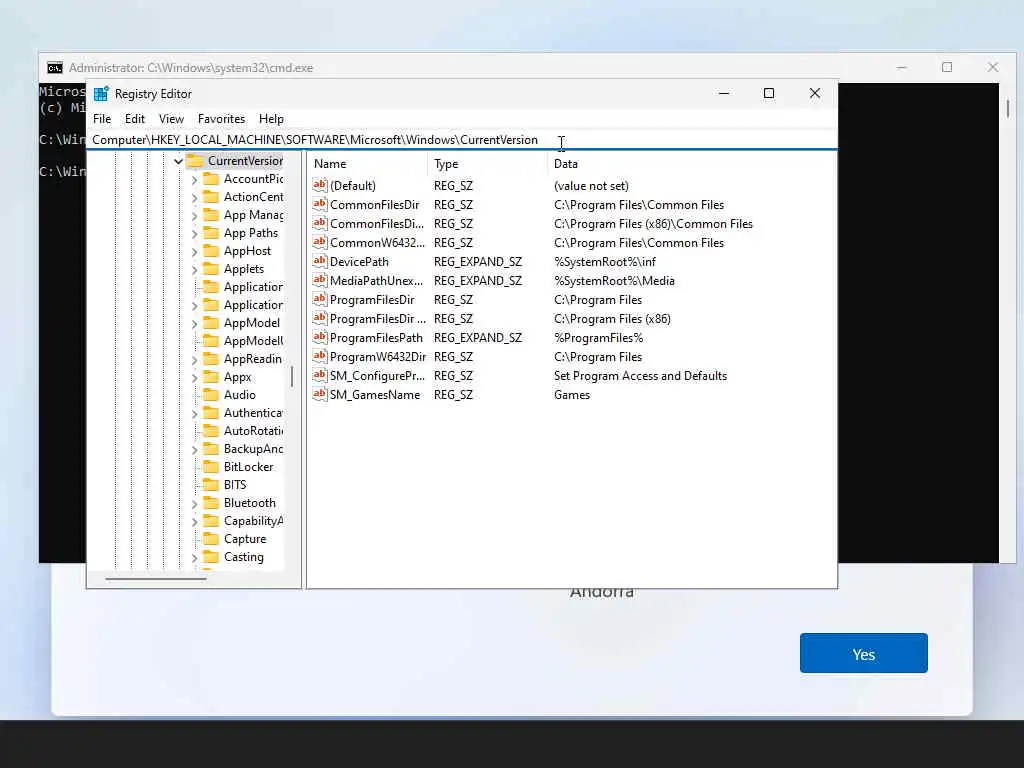The image size is (1024, 768).
Task: Collapse the CurrentVersion tree node
Action: coord(178,161)
